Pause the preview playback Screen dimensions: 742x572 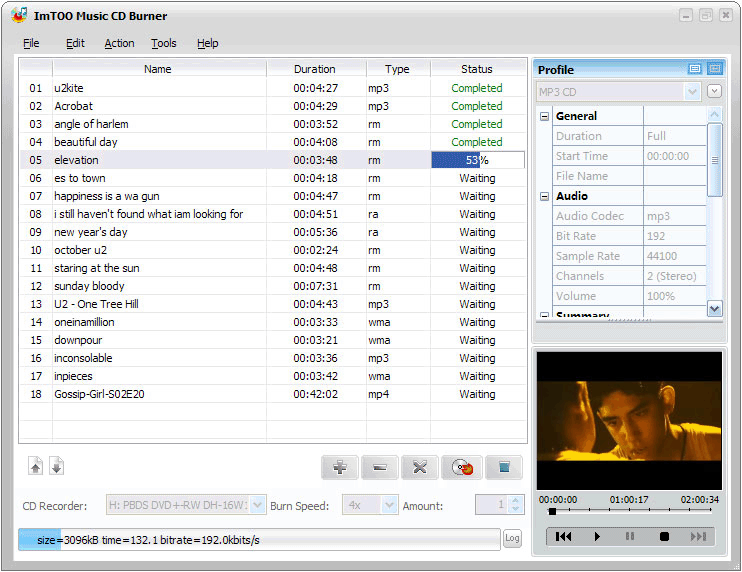630,537
